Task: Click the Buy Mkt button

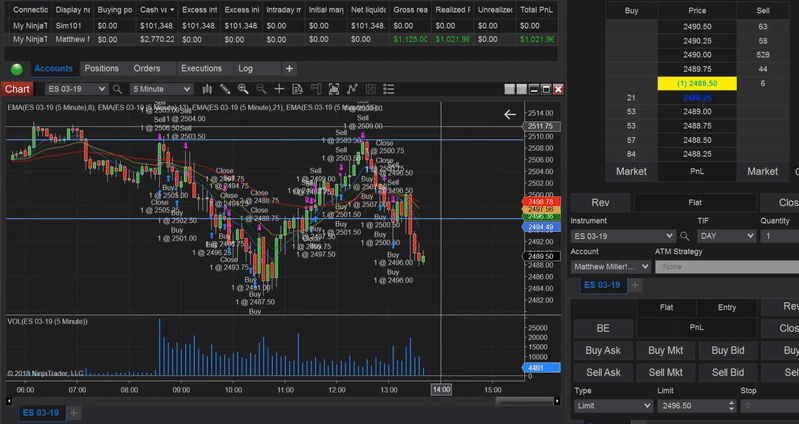Action: point(665,351)
